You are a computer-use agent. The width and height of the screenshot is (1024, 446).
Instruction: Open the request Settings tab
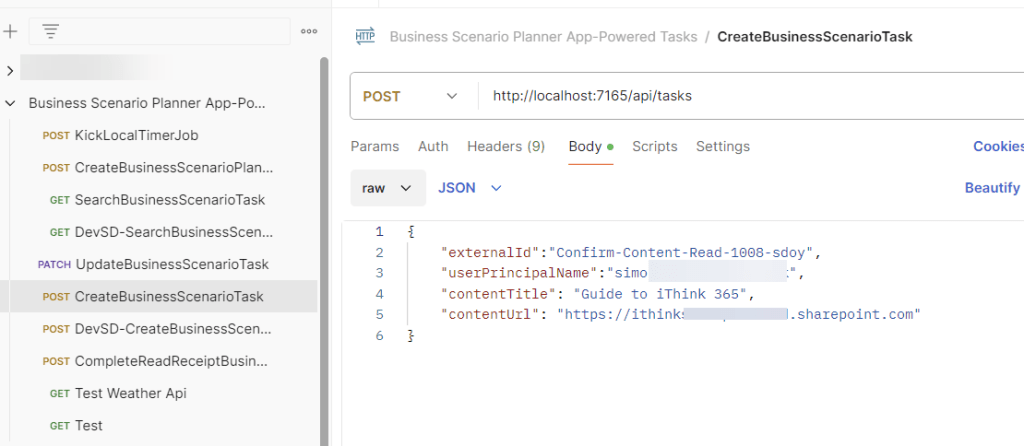click(722, 146)
